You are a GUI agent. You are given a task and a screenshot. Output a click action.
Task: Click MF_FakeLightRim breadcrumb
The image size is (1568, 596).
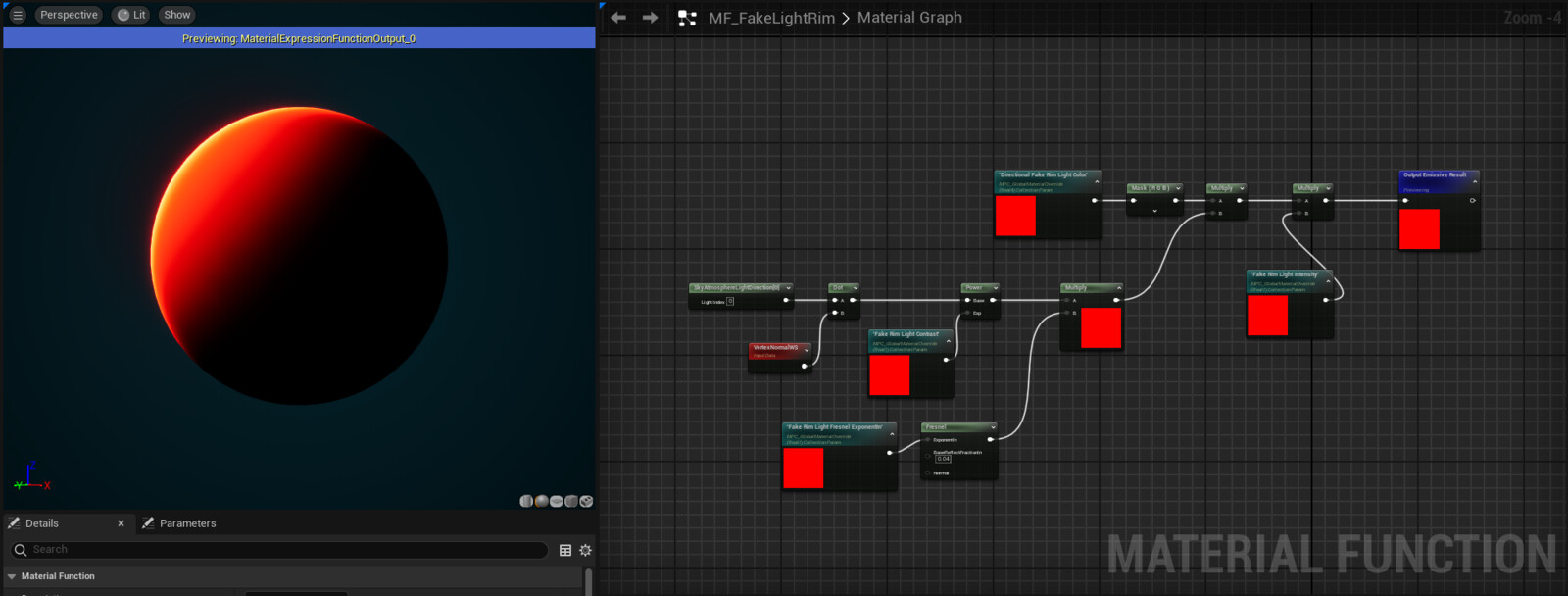point(771,18)
